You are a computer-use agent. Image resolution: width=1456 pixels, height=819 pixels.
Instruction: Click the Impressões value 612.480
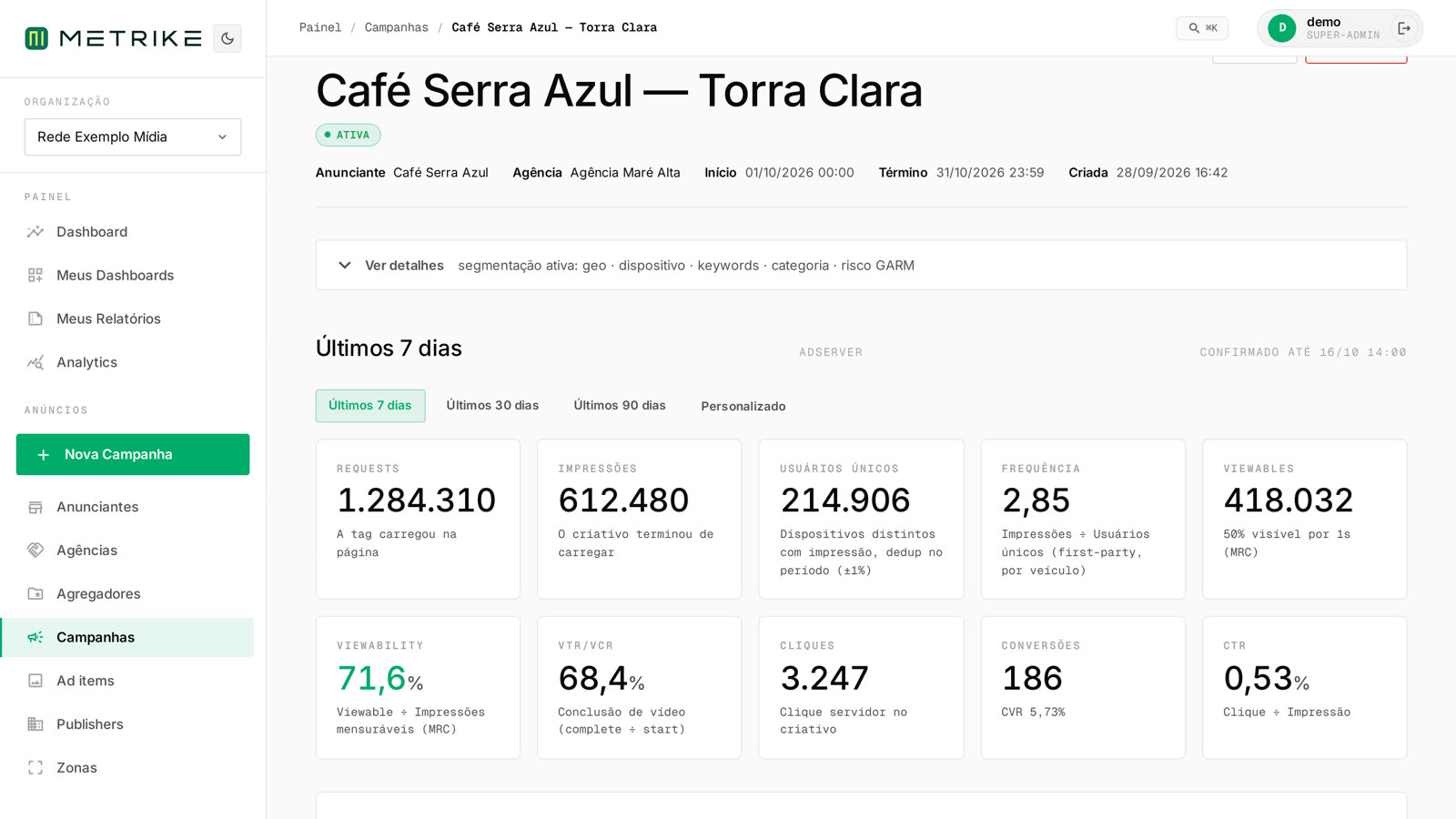624,500
